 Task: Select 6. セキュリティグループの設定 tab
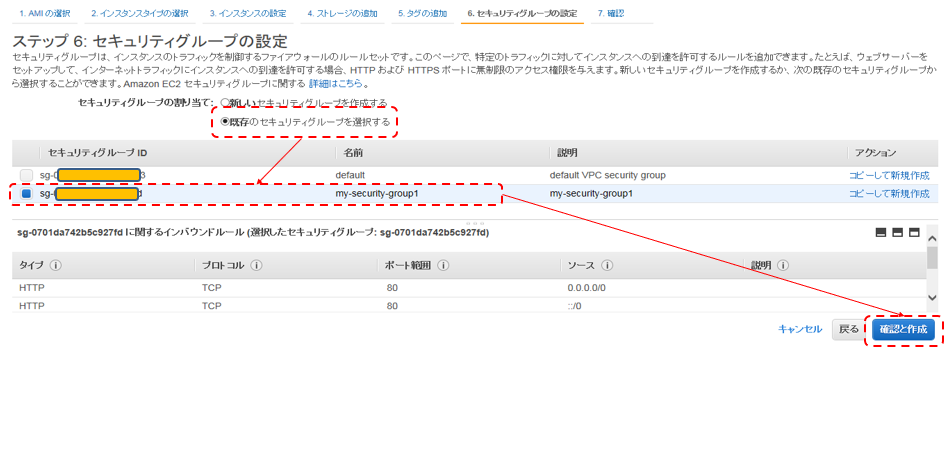click(x=522, y=13)
